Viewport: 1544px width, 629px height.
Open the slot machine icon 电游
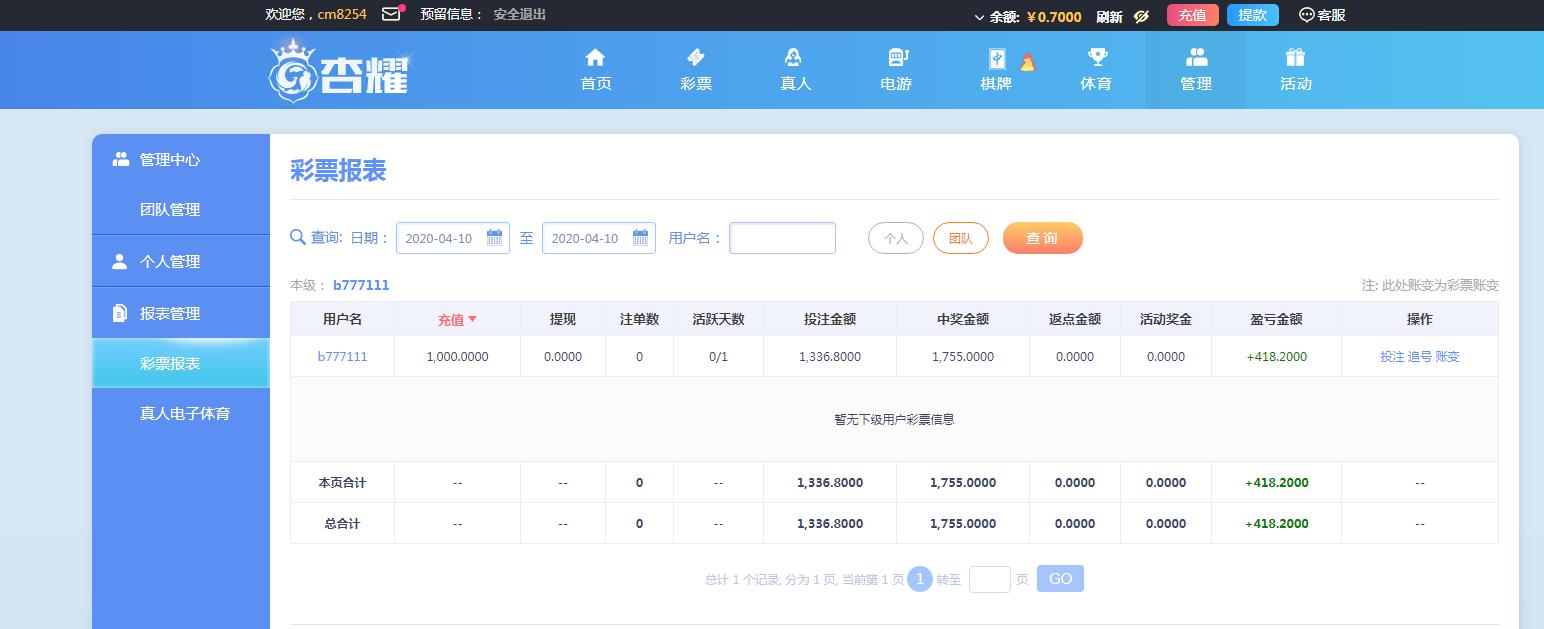point(896,58)
